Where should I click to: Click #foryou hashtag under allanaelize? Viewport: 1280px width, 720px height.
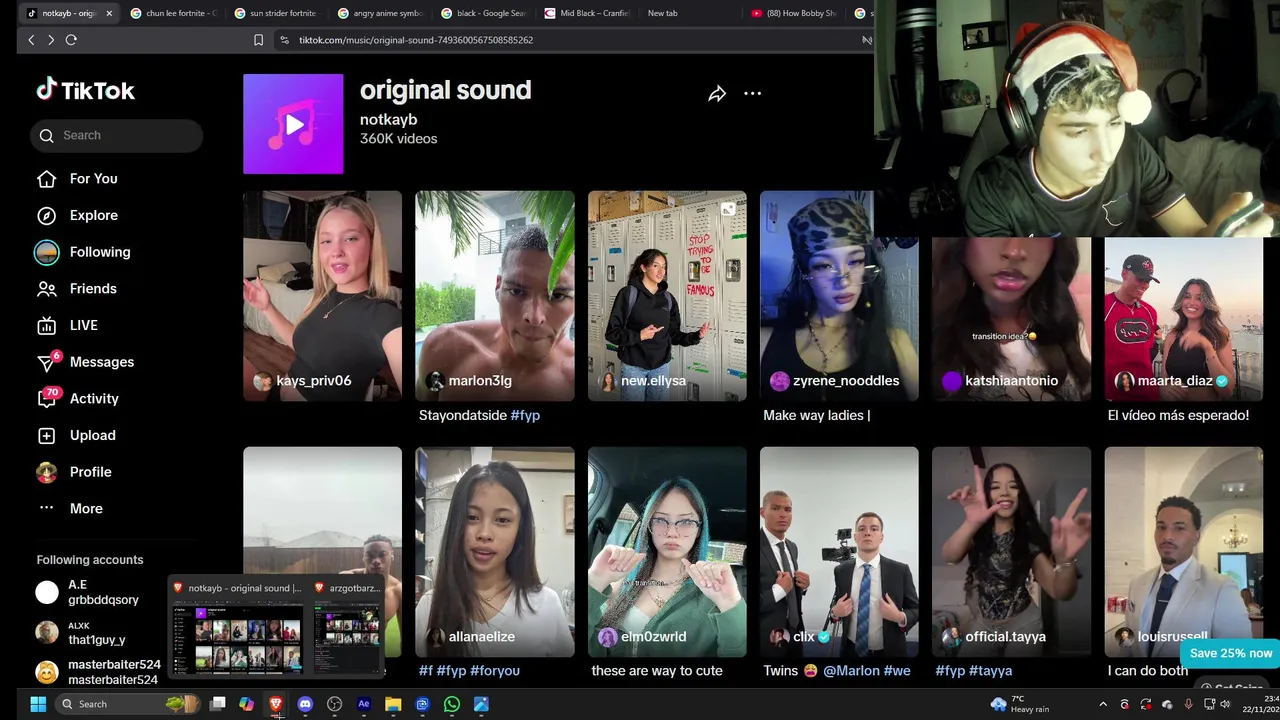pos(495,671)
